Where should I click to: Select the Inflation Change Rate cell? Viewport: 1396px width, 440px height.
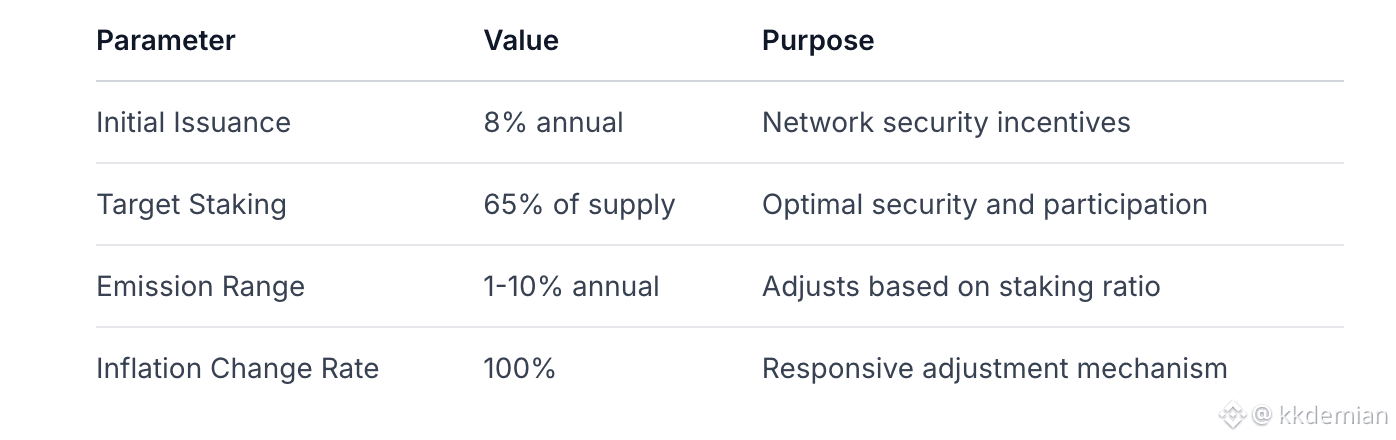pyautogui.click(x=237, y=368)
